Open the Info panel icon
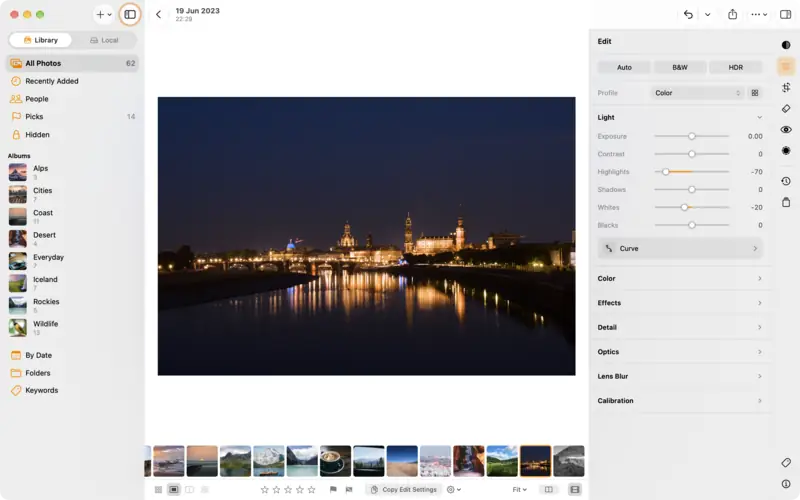Image resolution: width=800 pixels, height=500 pixels. (x=786, y=484)
